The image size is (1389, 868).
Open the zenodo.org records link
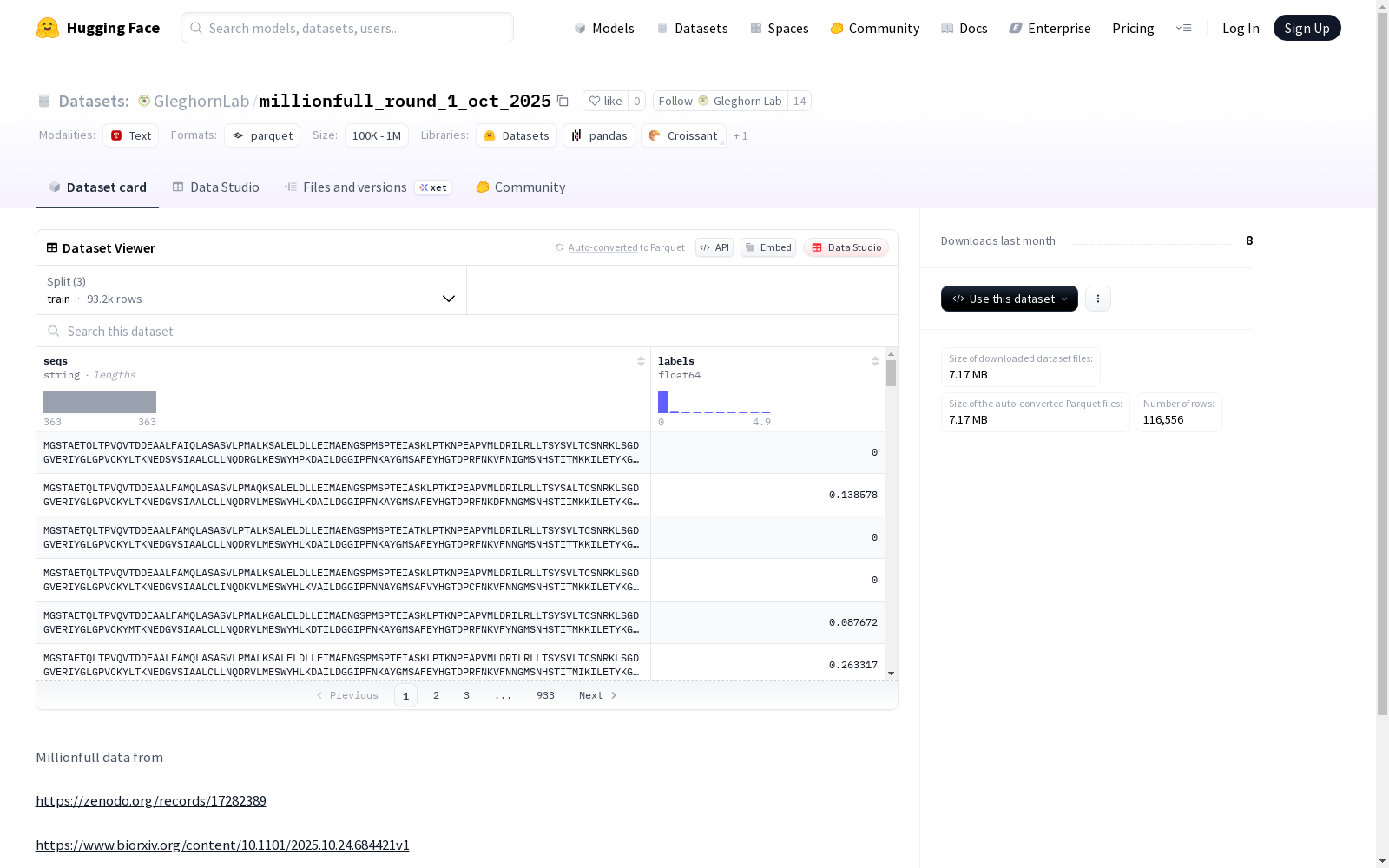point(151,800)
